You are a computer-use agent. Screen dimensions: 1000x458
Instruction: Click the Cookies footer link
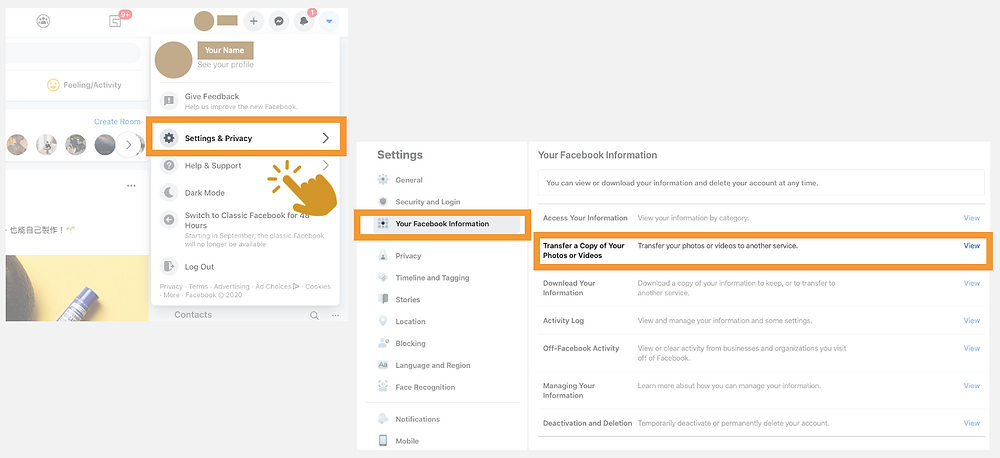(318, 286)
